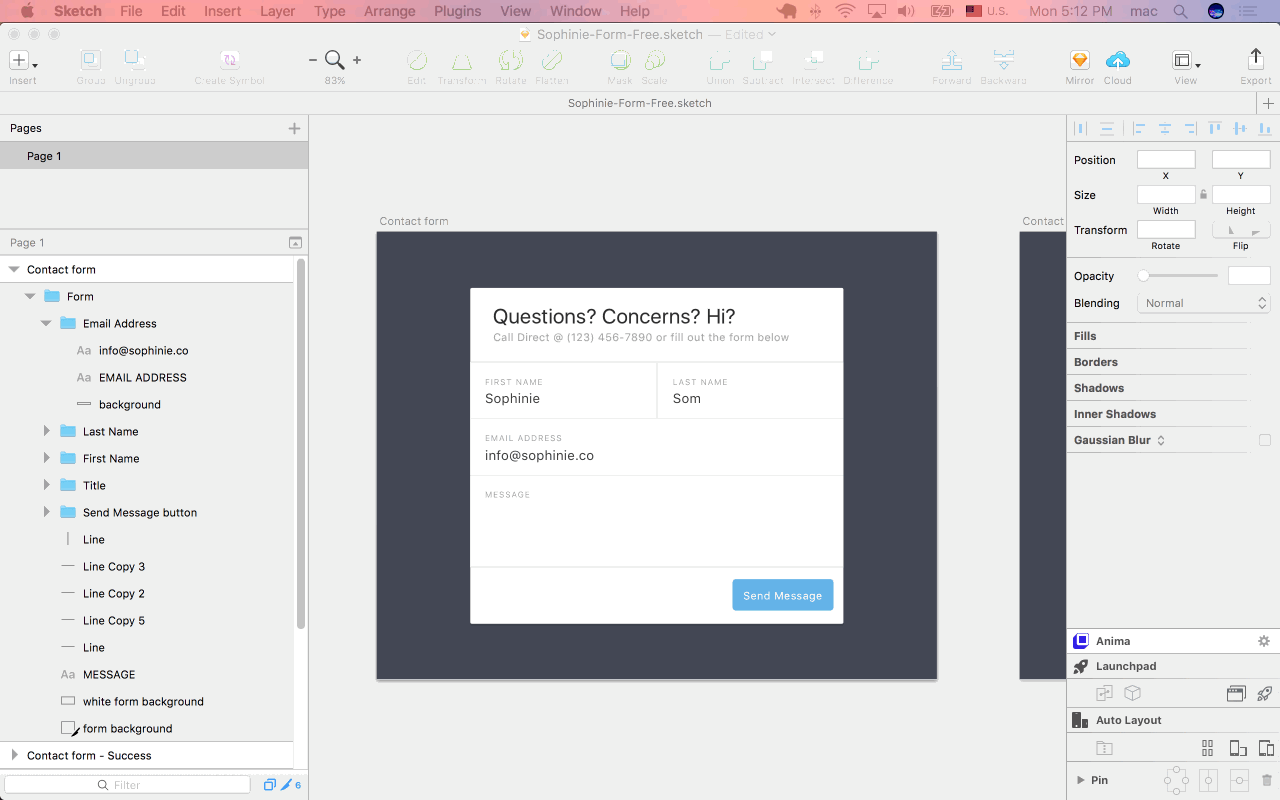Click the Group toolbar icon
The width and height of the screenshot is (1280, 800).
click(x=91, y=61)
